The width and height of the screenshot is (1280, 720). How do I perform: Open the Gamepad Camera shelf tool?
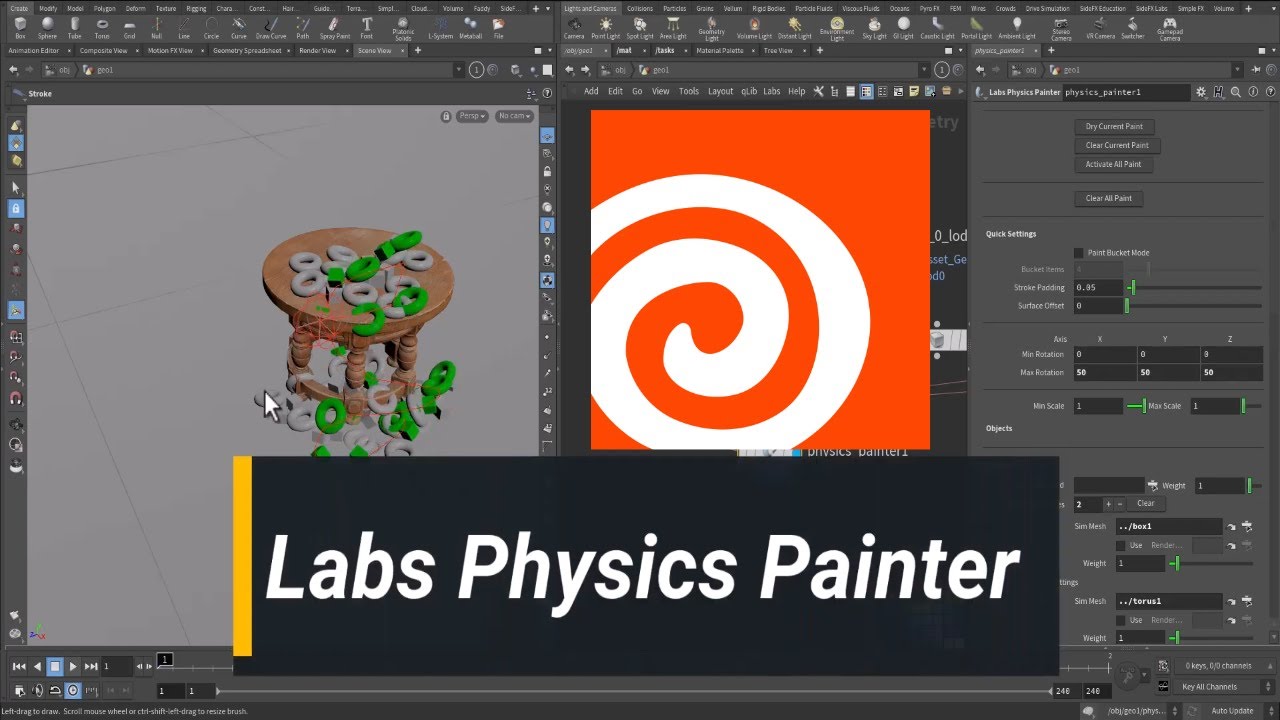pyautogui.click(x=1171, y=29)
